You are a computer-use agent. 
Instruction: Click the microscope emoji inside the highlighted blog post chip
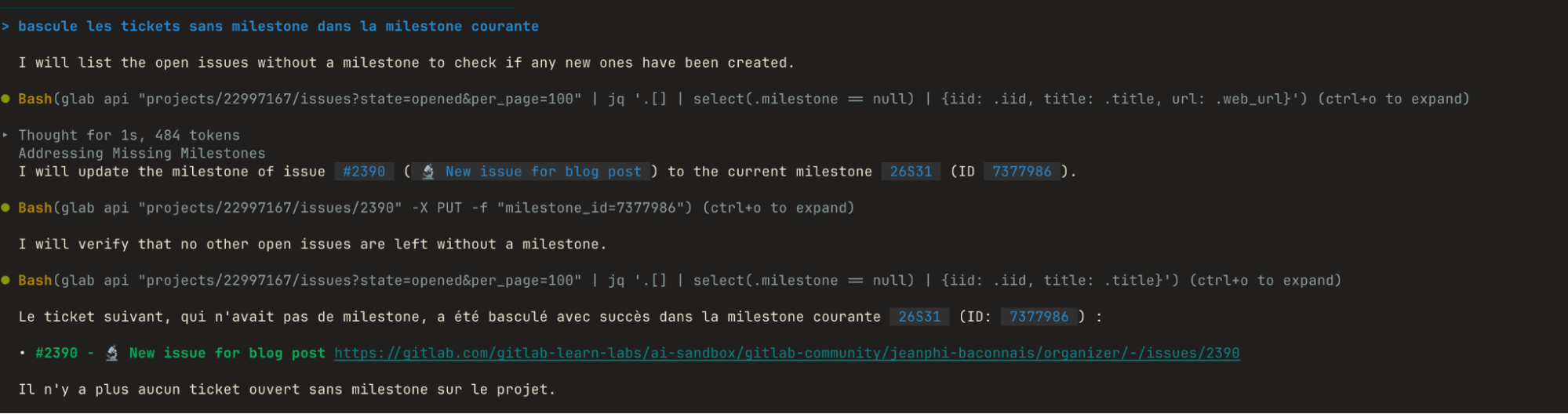tap(428, 172)
